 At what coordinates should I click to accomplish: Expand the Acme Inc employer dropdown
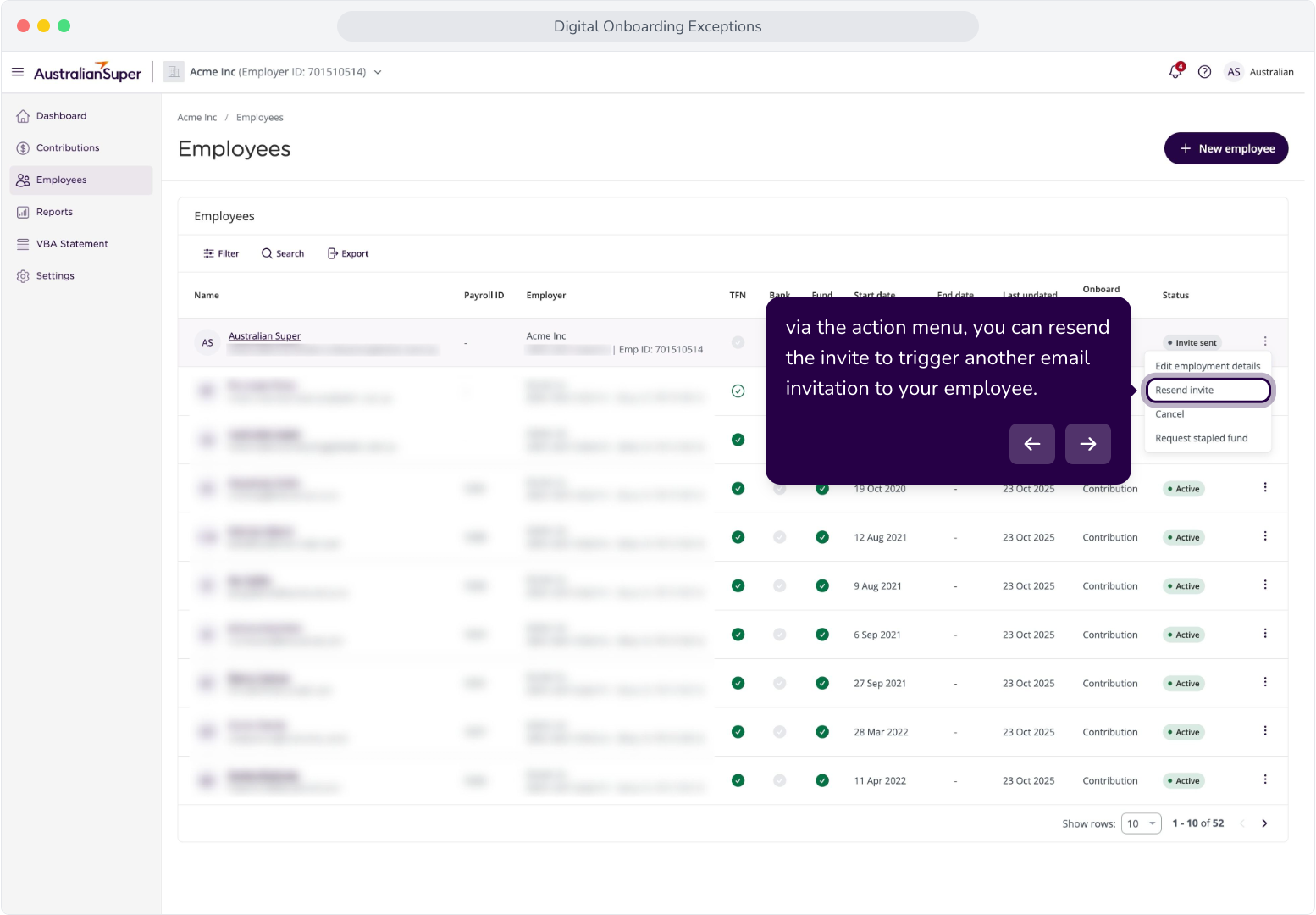pos(378,72)
